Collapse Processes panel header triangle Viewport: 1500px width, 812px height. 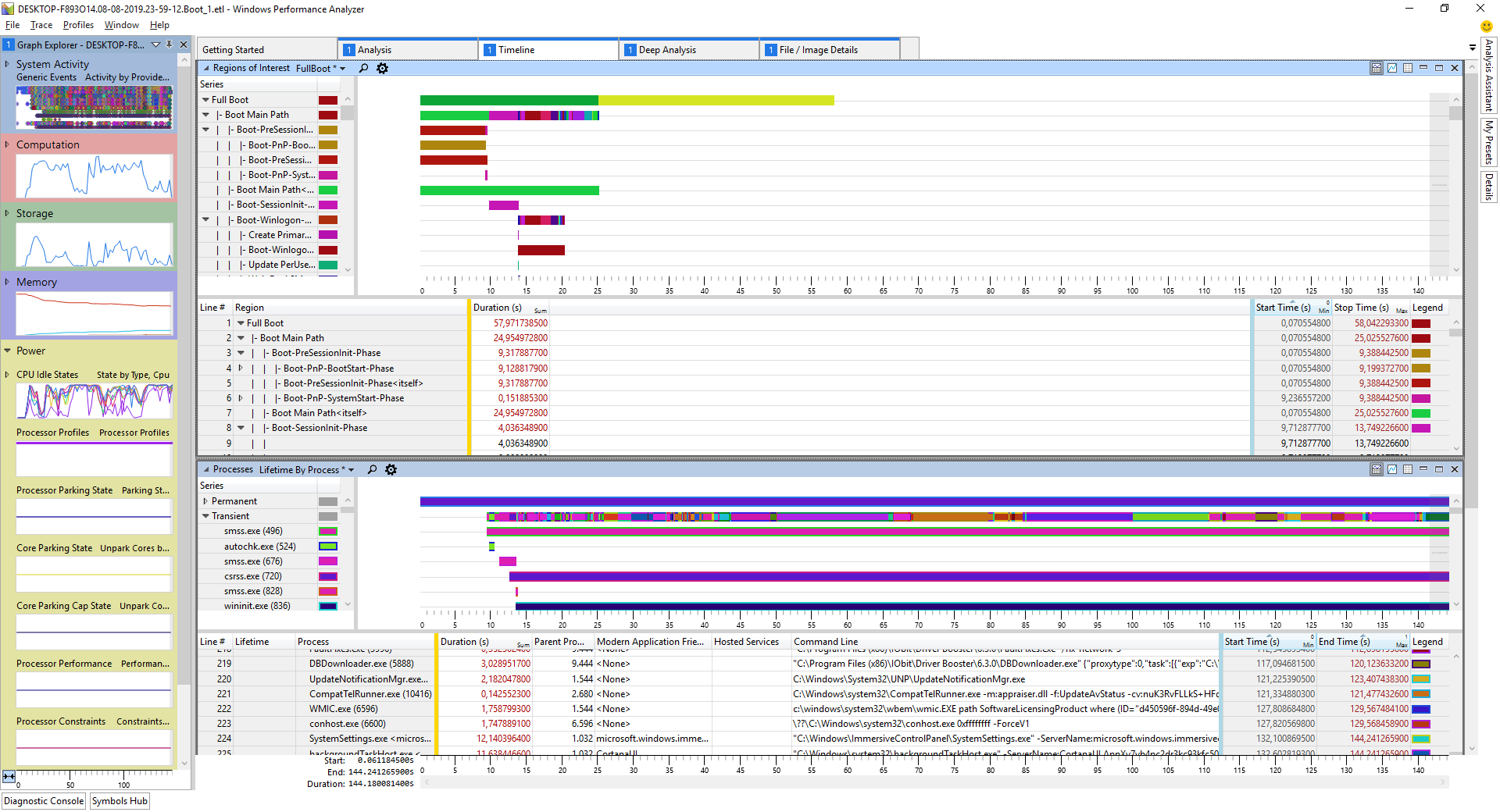(x=206, y=469)
